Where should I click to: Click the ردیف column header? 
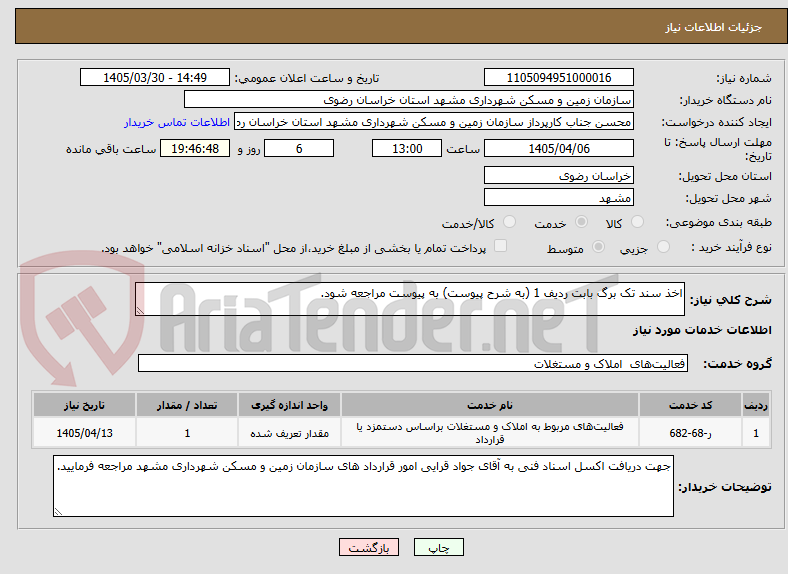point(756,405)
